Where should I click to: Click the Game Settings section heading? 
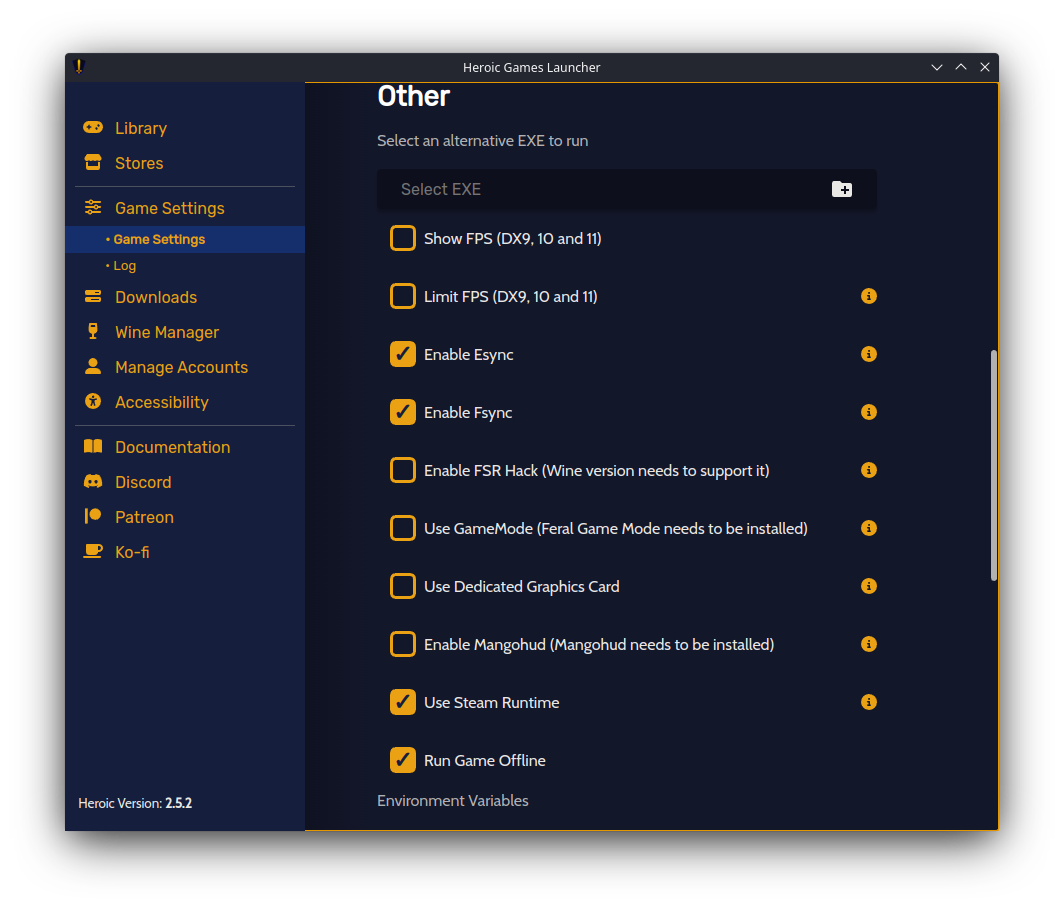(x=170, y=208)
